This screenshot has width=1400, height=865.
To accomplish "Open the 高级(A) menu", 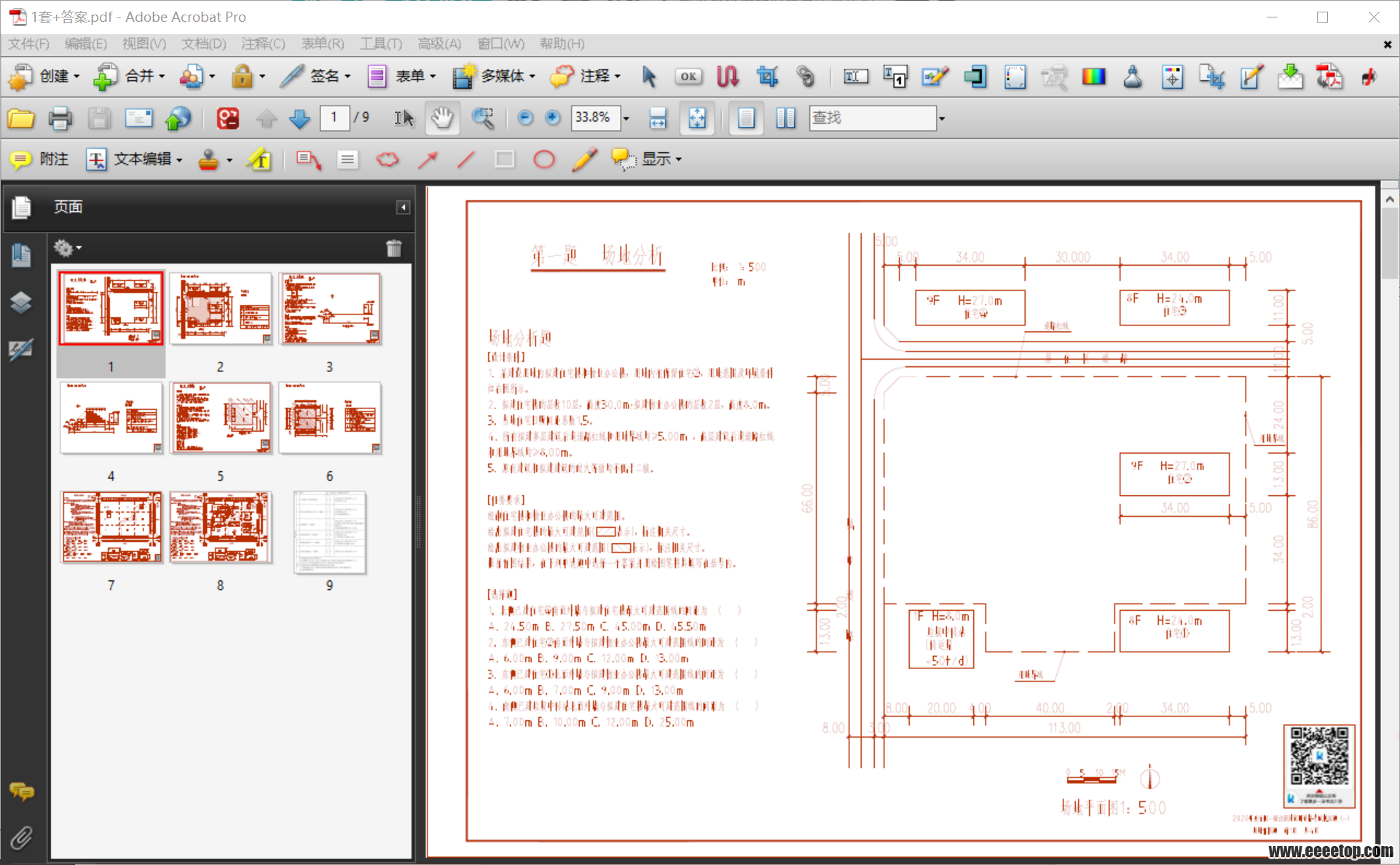I will [x=439, y=44].
